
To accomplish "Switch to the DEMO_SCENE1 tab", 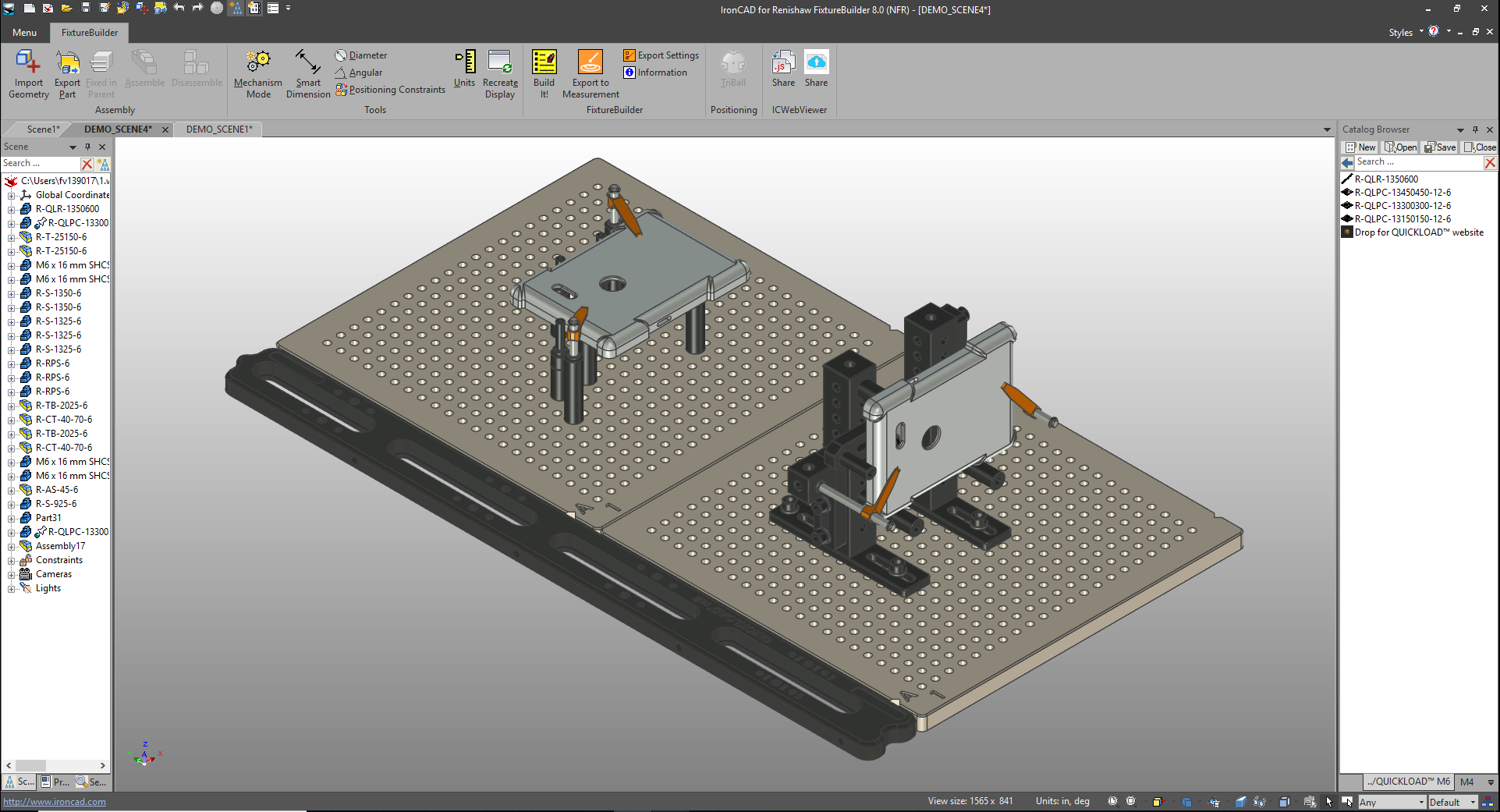I will (218, 129).
